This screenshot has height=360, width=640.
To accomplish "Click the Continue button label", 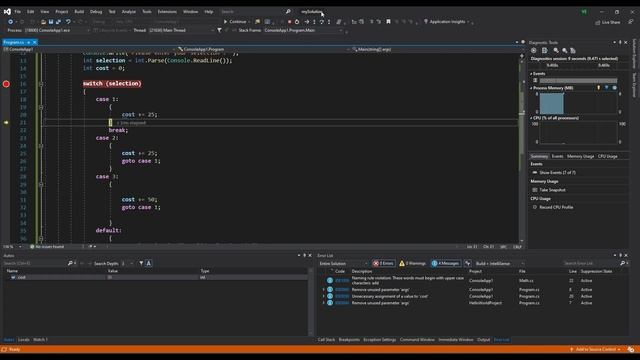I will pyautogui.click(x=238, y=22).
